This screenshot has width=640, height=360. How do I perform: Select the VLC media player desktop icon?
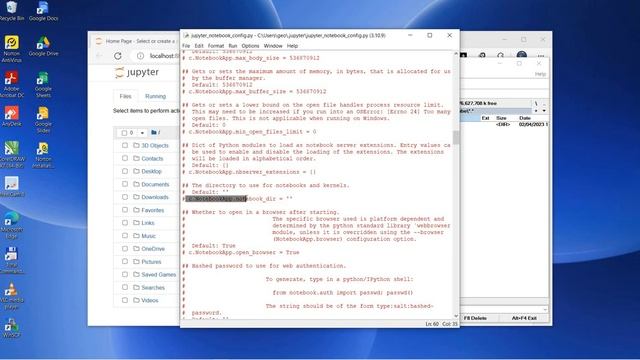(x=11, y=296)
